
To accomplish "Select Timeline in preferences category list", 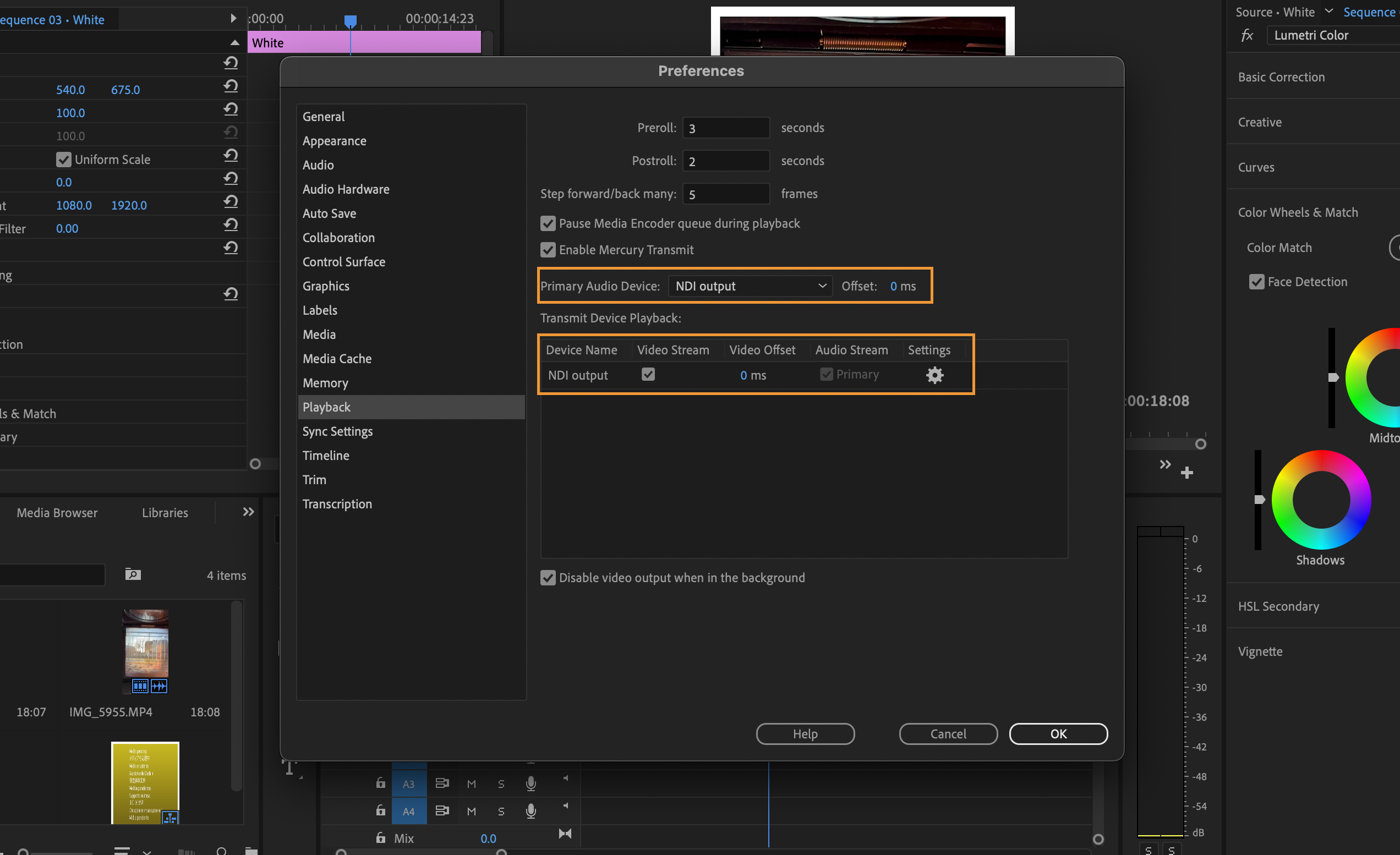I will tap(326, 456).
